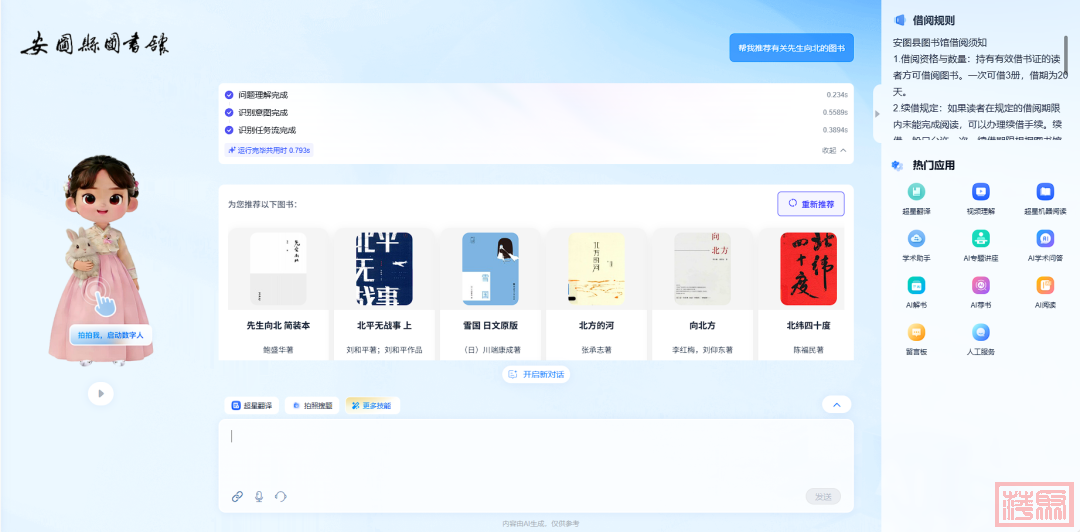Open the AI解书 app
1080x532 pixels.
point(916,286)
